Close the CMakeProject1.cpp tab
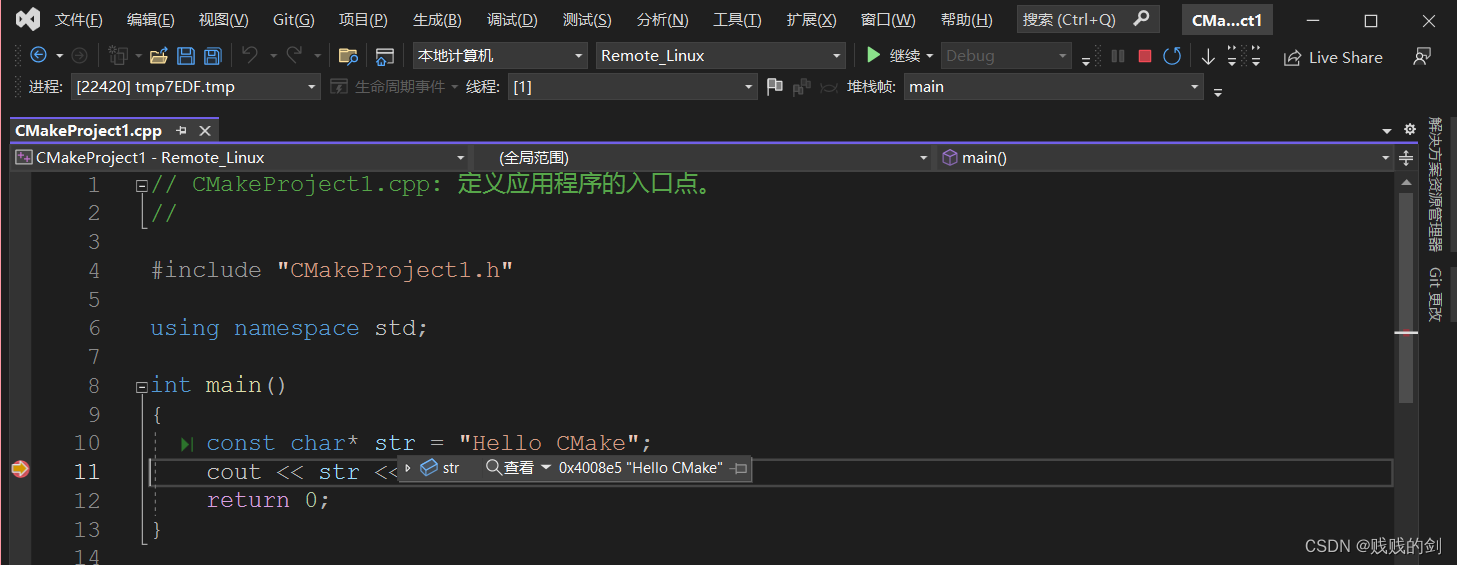1457x565 pixels. click(x=205, y=131)
